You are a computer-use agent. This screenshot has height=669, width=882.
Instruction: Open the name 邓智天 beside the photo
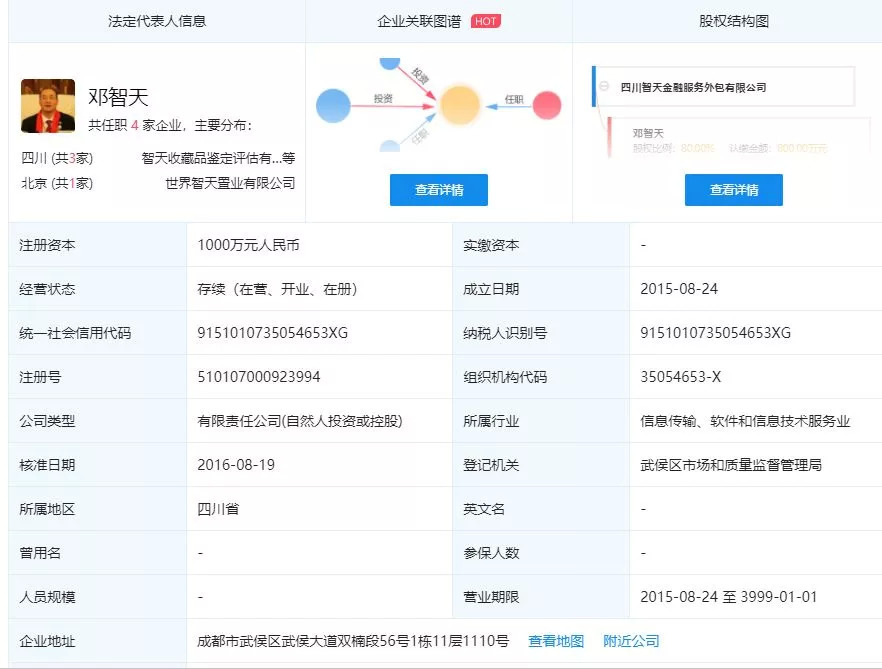[x=118, y=98]
